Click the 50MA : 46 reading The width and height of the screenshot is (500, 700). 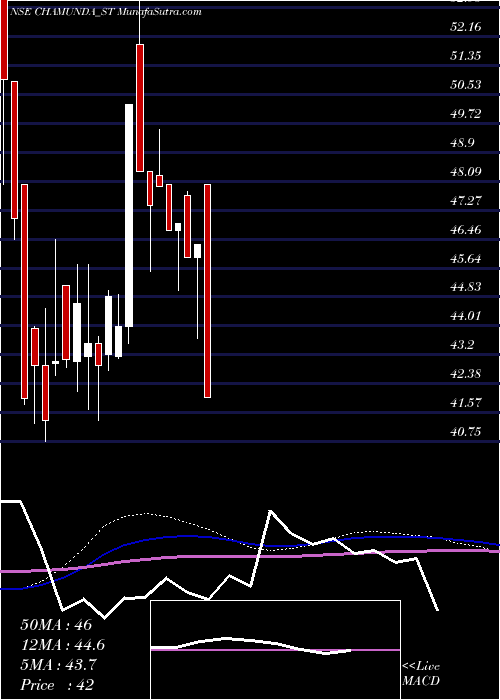click(56, 625)
